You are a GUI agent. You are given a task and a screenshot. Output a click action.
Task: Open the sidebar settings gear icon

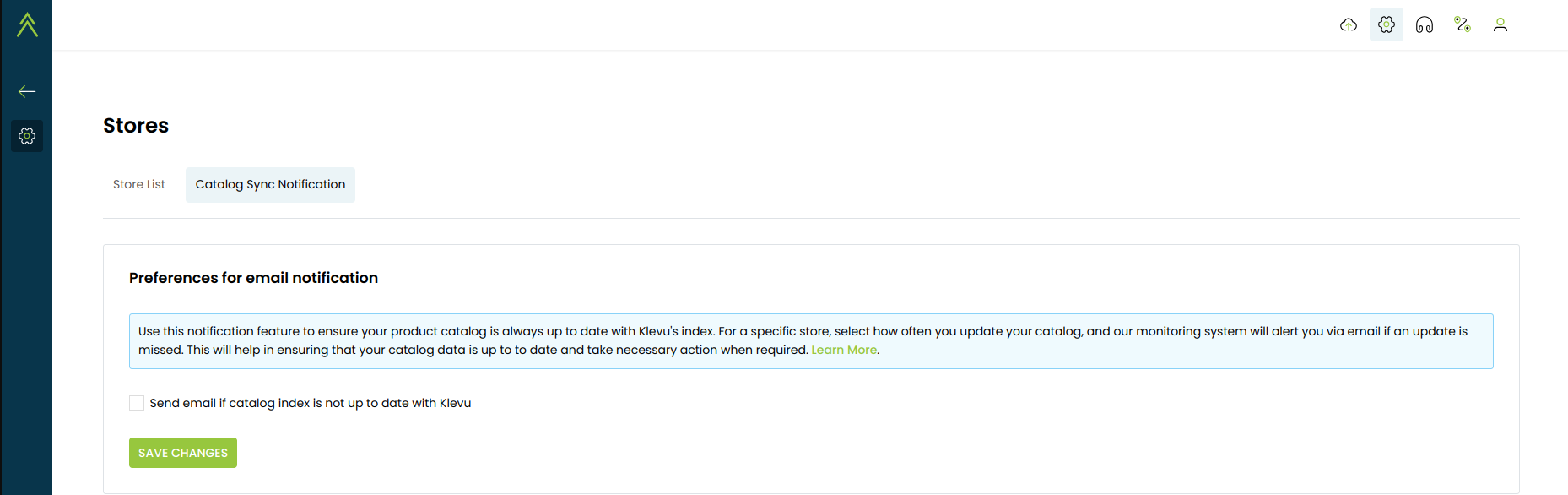click(x=27, y=136)
